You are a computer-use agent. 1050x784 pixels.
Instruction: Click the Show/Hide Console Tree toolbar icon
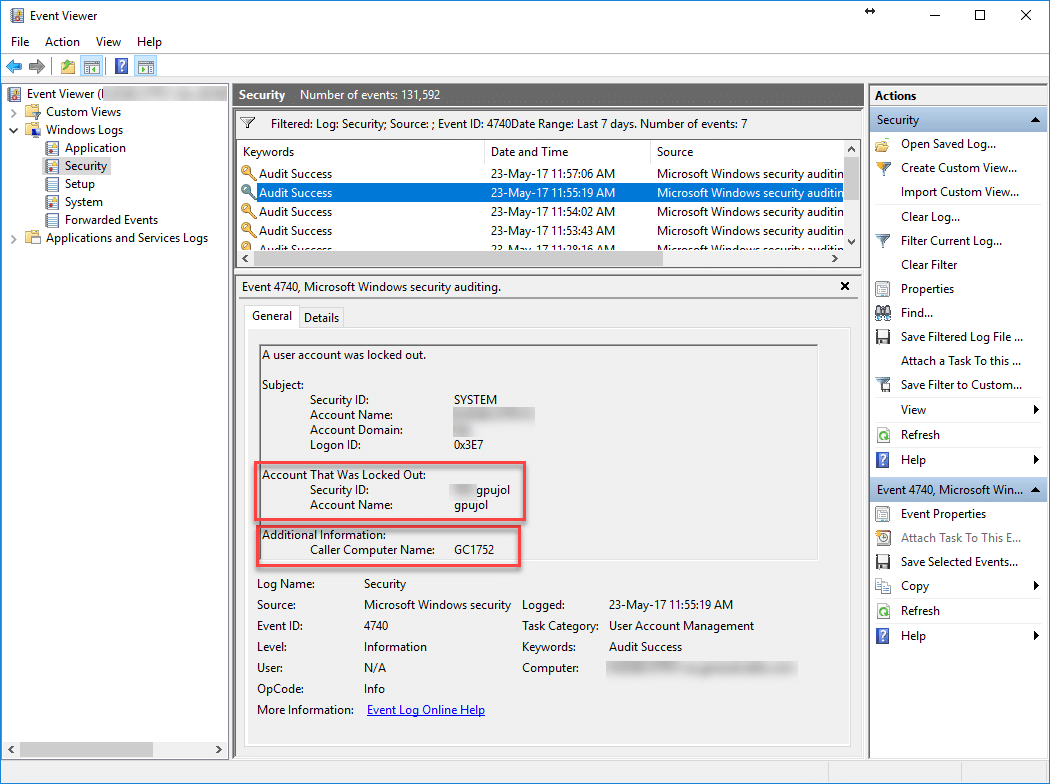pyautogui.click(x=92, y=67)
